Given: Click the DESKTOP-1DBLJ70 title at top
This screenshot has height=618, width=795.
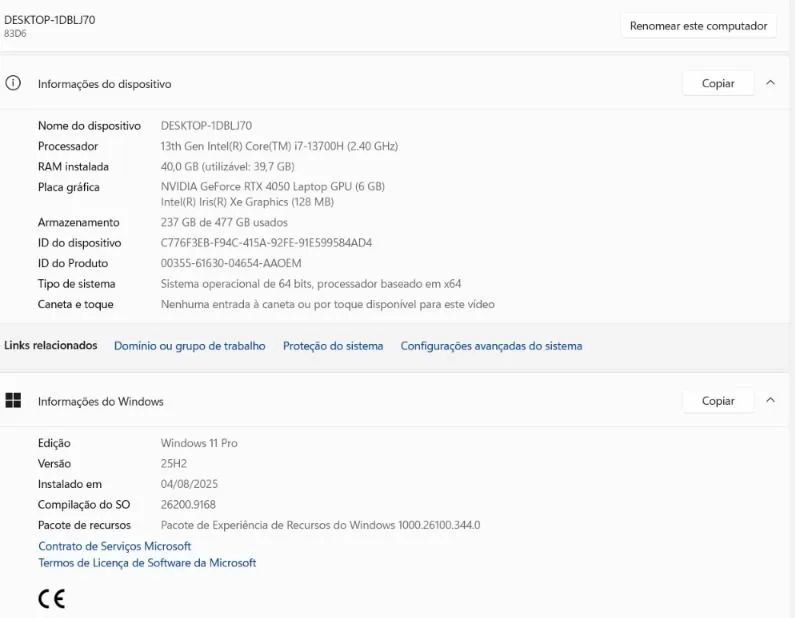Looking at the screenshot, I should pyautogui.click(x=50, y=20).
